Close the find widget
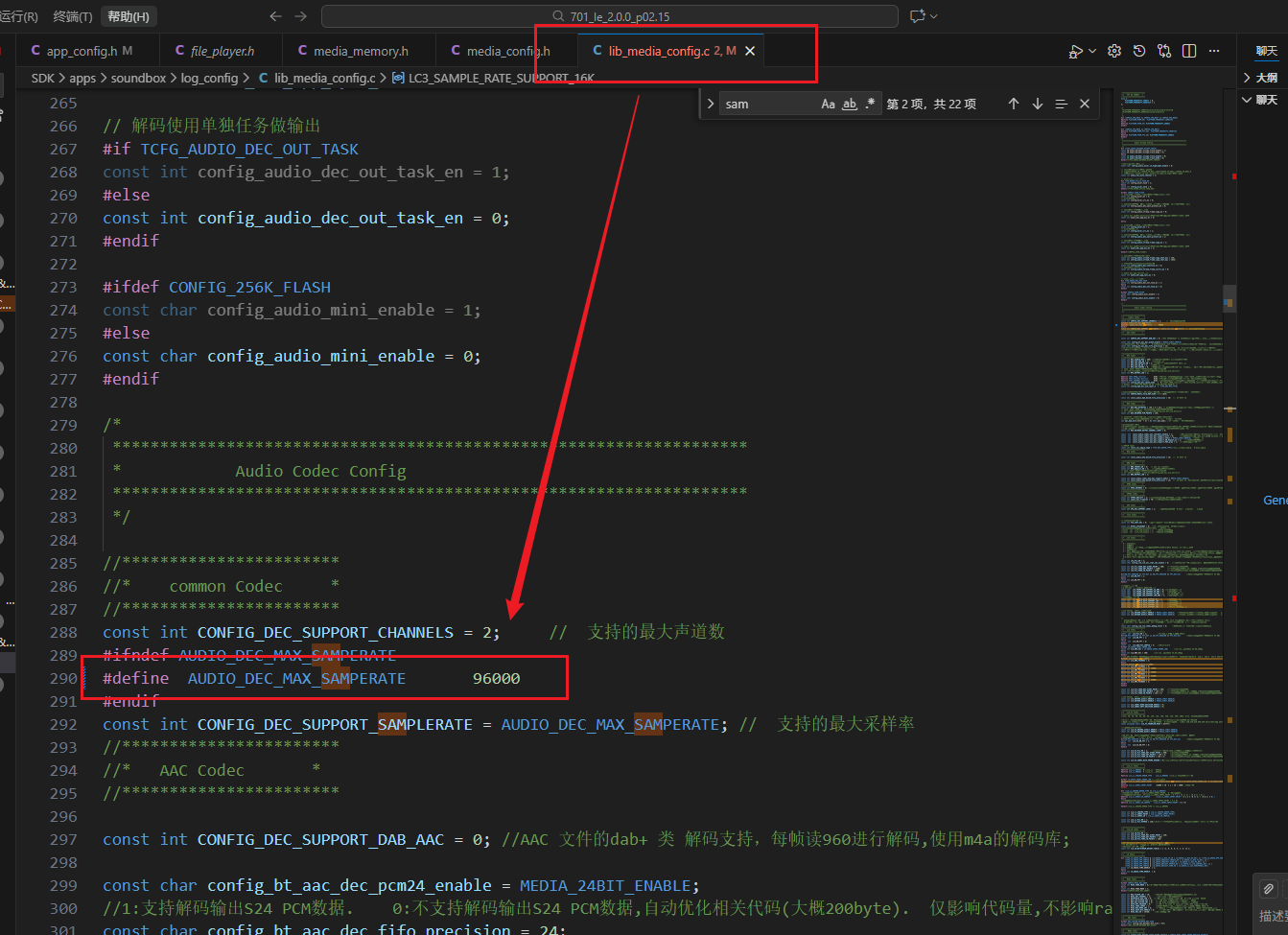This screenshot has width=1288, height=935. 1085,104
